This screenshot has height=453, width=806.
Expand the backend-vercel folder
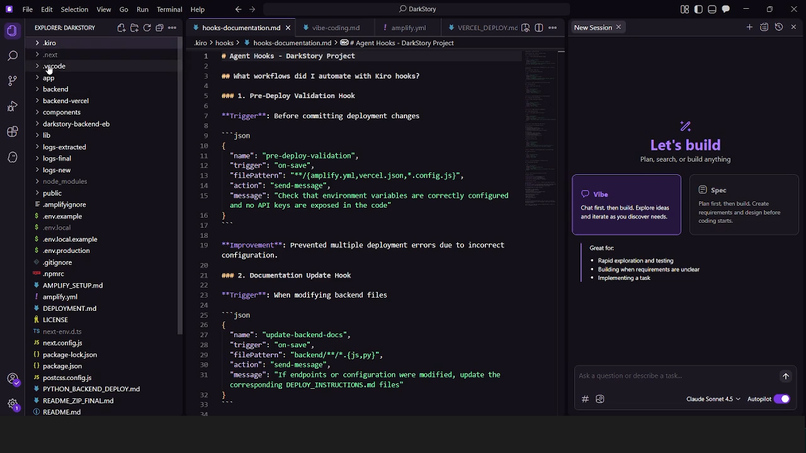click(x=103, y=101)
